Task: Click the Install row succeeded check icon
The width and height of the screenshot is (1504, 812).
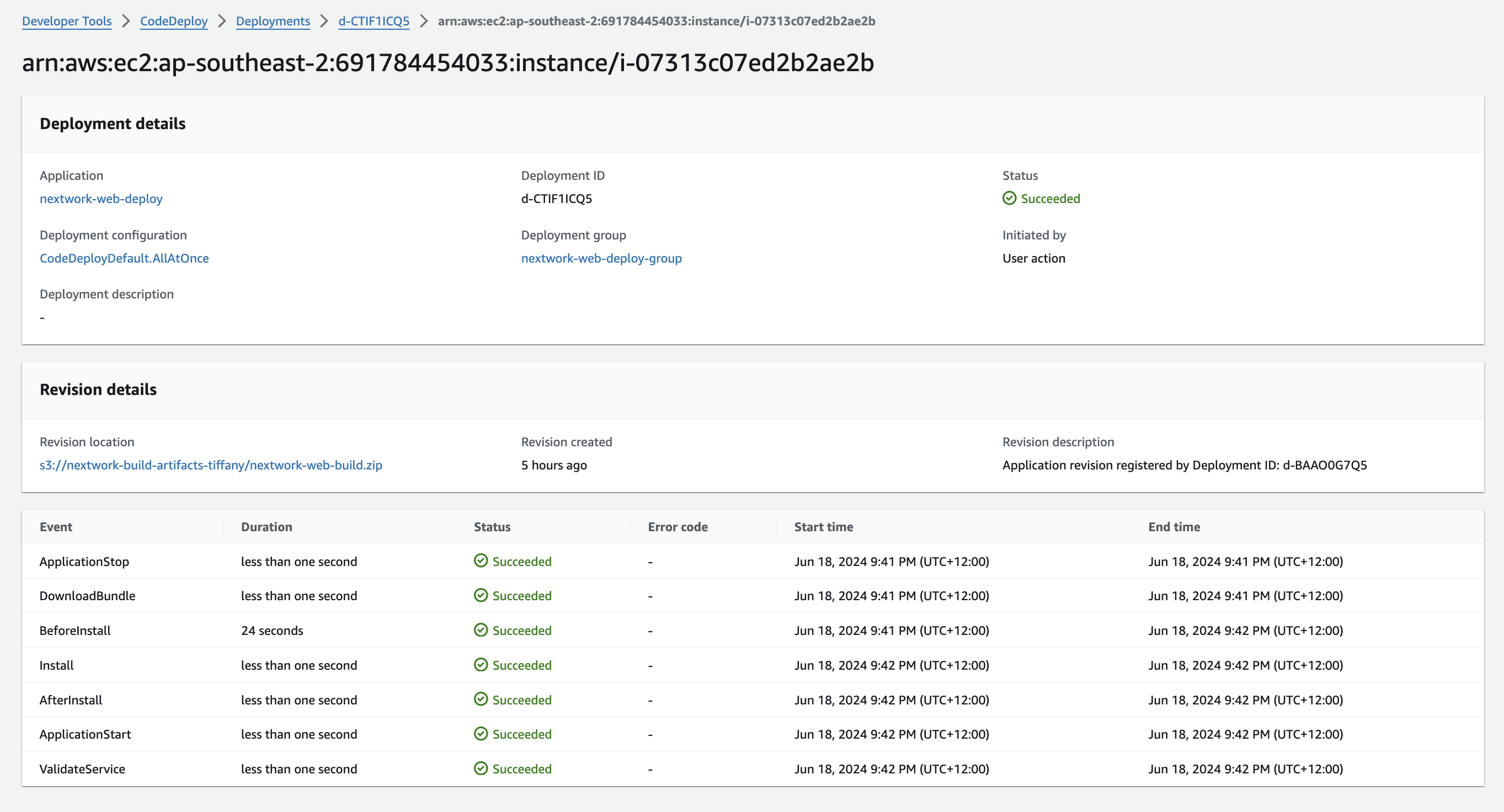Action: point(481,665)
